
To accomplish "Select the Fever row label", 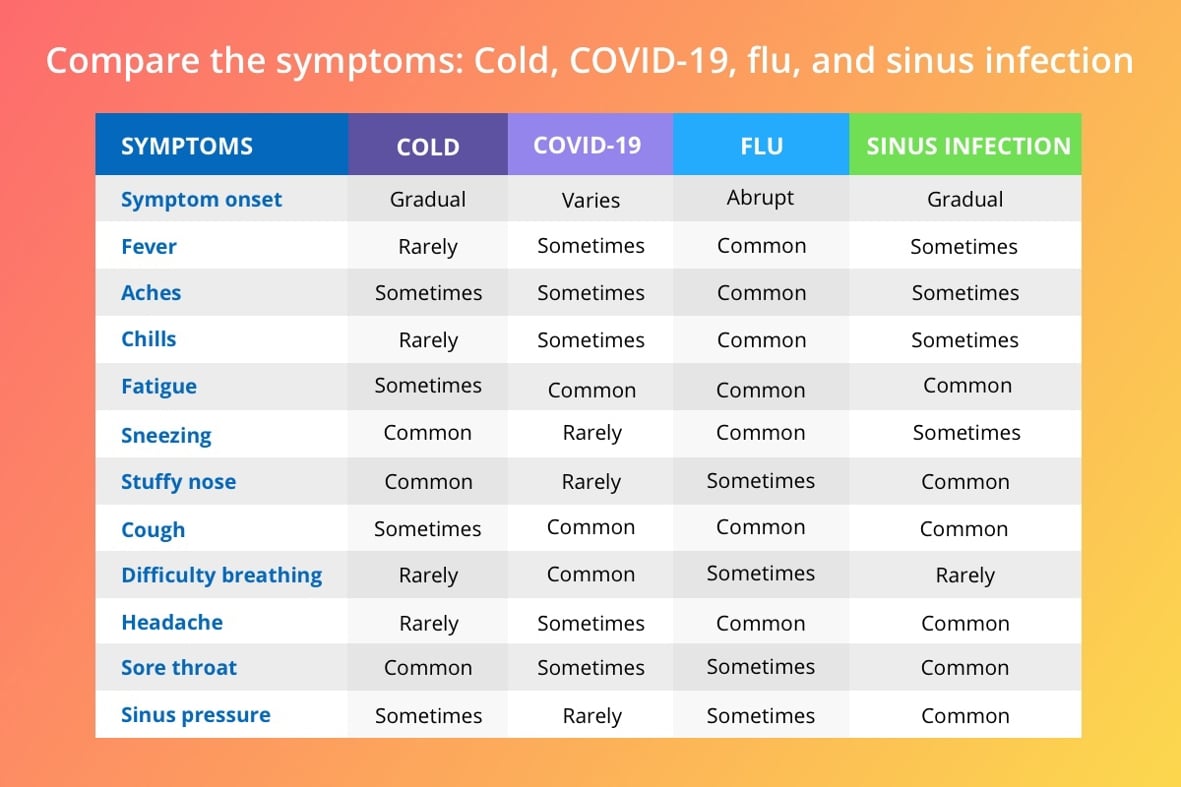I will pos(148,246).
